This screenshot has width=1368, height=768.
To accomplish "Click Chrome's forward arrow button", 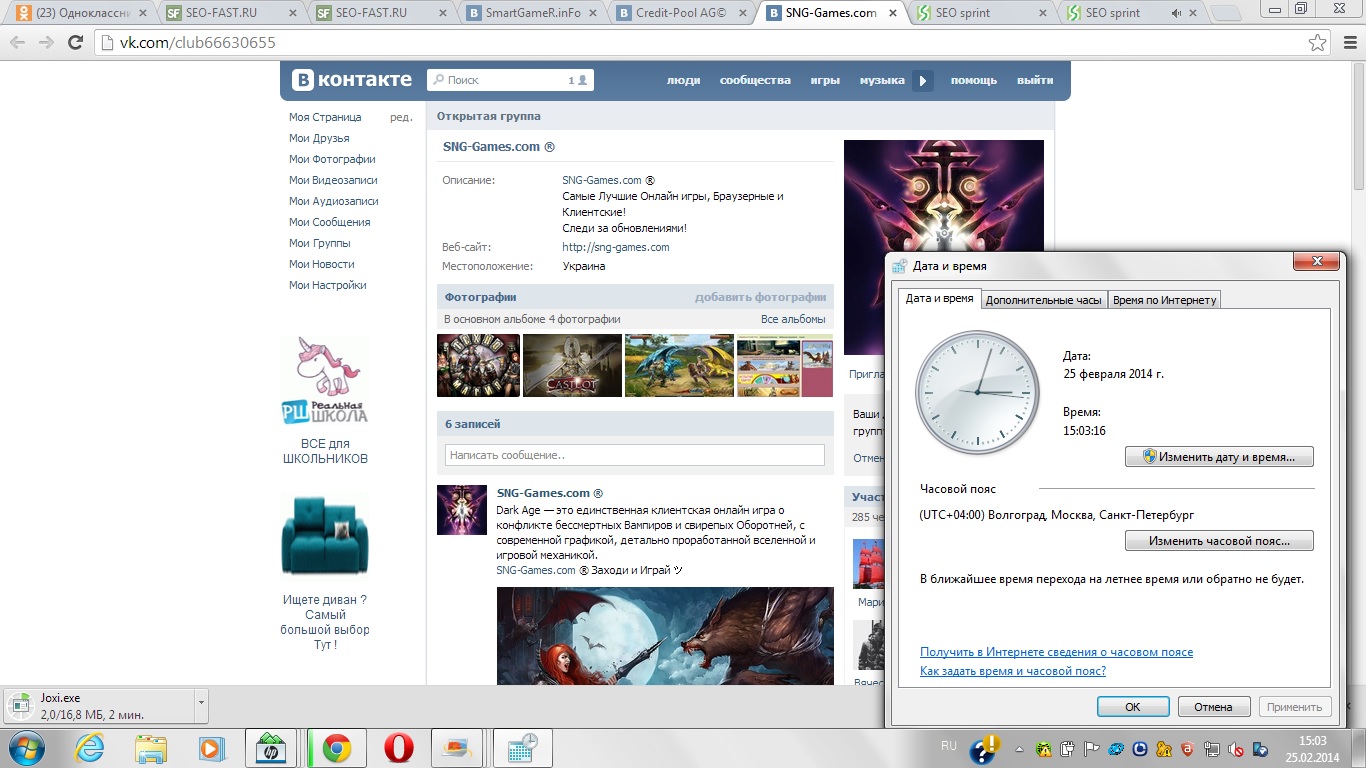I will pos(46,43).
